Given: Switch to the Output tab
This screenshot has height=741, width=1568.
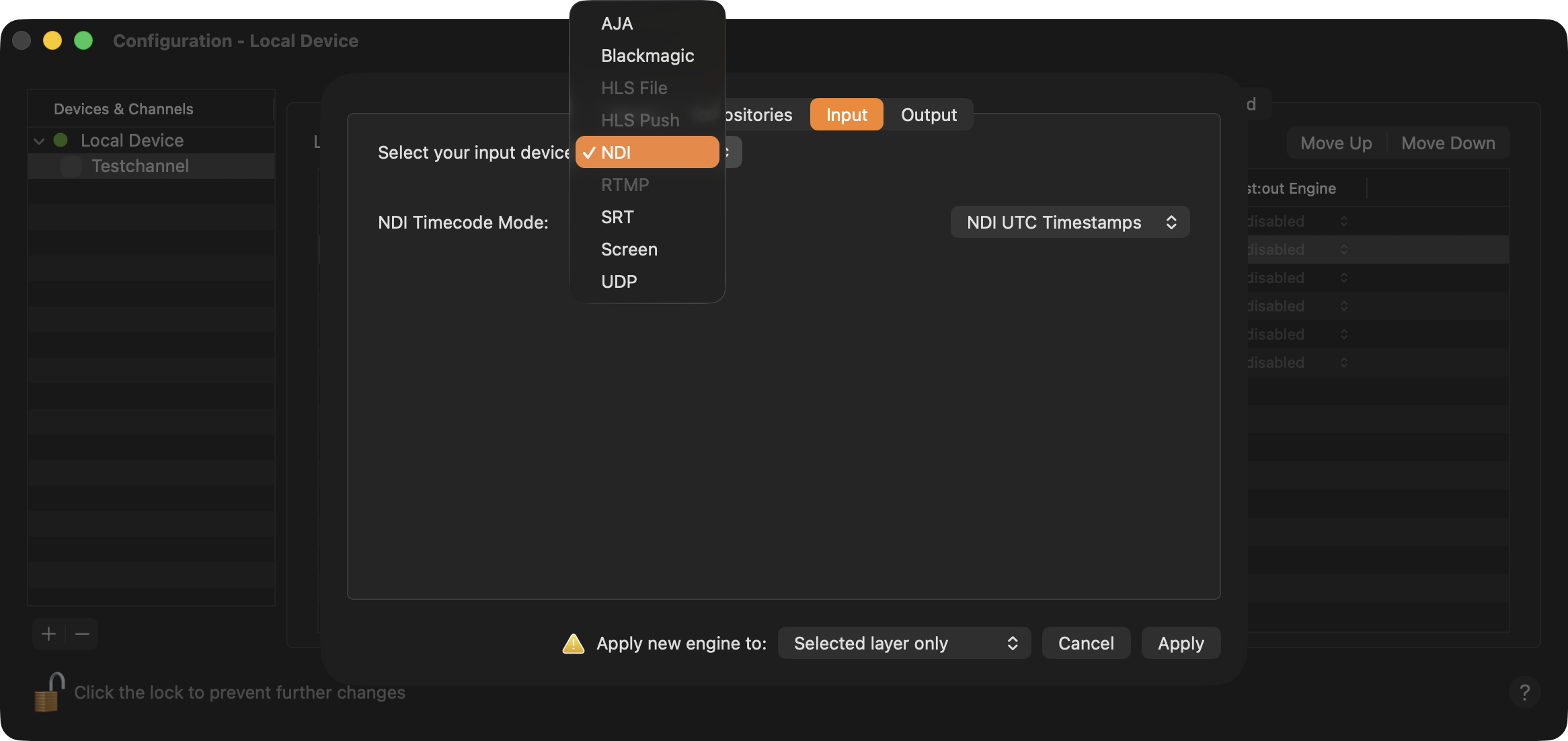Looking at the screenshot, I should 929,115.
